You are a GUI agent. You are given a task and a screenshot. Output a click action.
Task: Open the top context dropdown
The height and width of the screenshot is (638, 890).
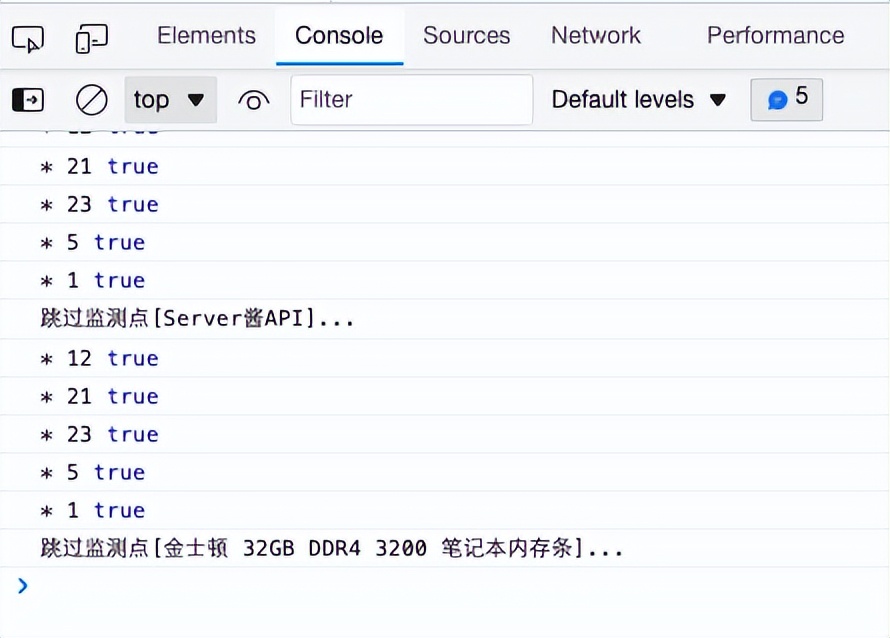click(170, 100)
